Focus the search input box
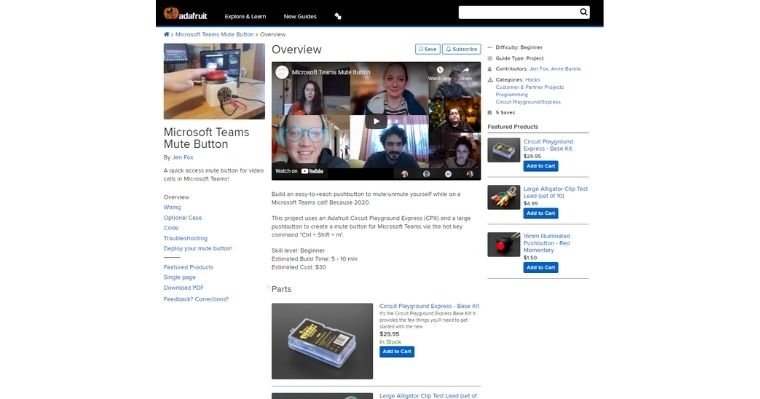The image size is (760, 399). point(518,12)
